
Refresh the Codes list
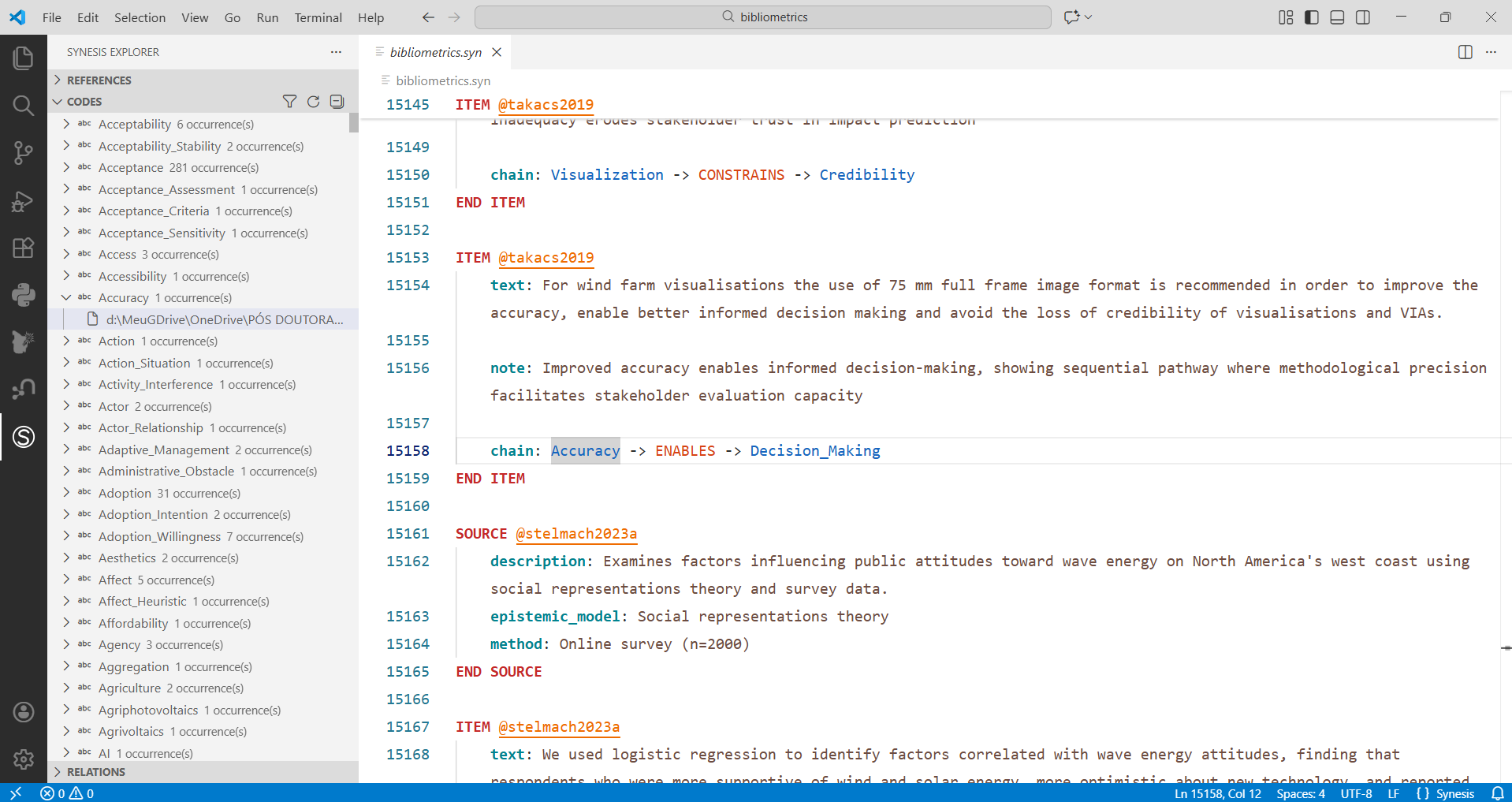(x=313, y=102)
